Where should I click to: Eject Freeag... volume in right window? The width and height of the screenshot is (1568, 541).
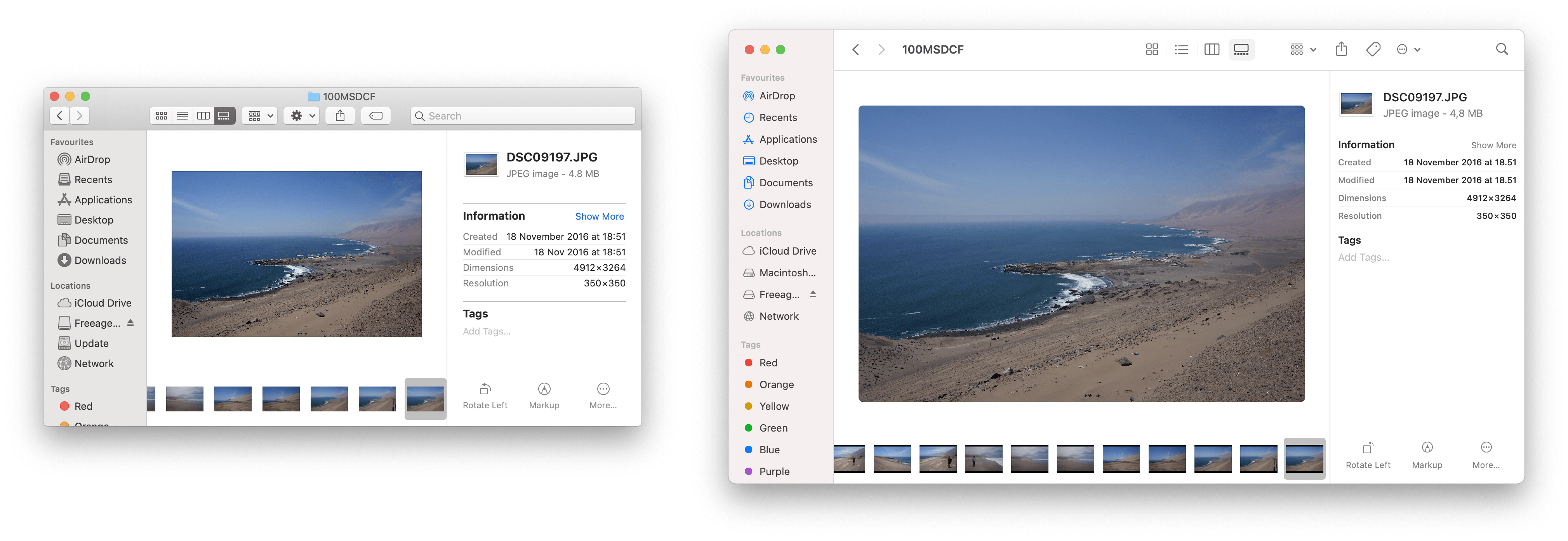pos(813,294)
